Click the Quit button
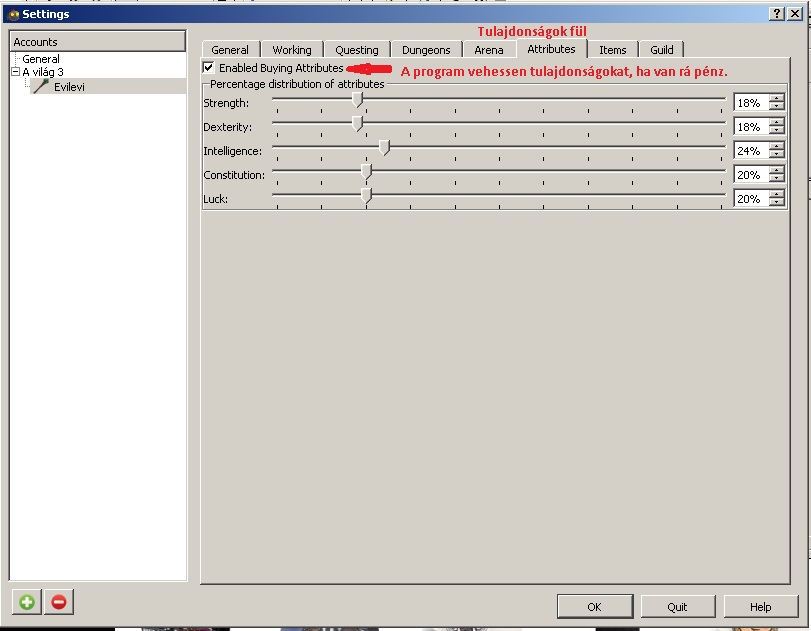The height and width of the screenshot is (631, 811). tap(678, 607)
